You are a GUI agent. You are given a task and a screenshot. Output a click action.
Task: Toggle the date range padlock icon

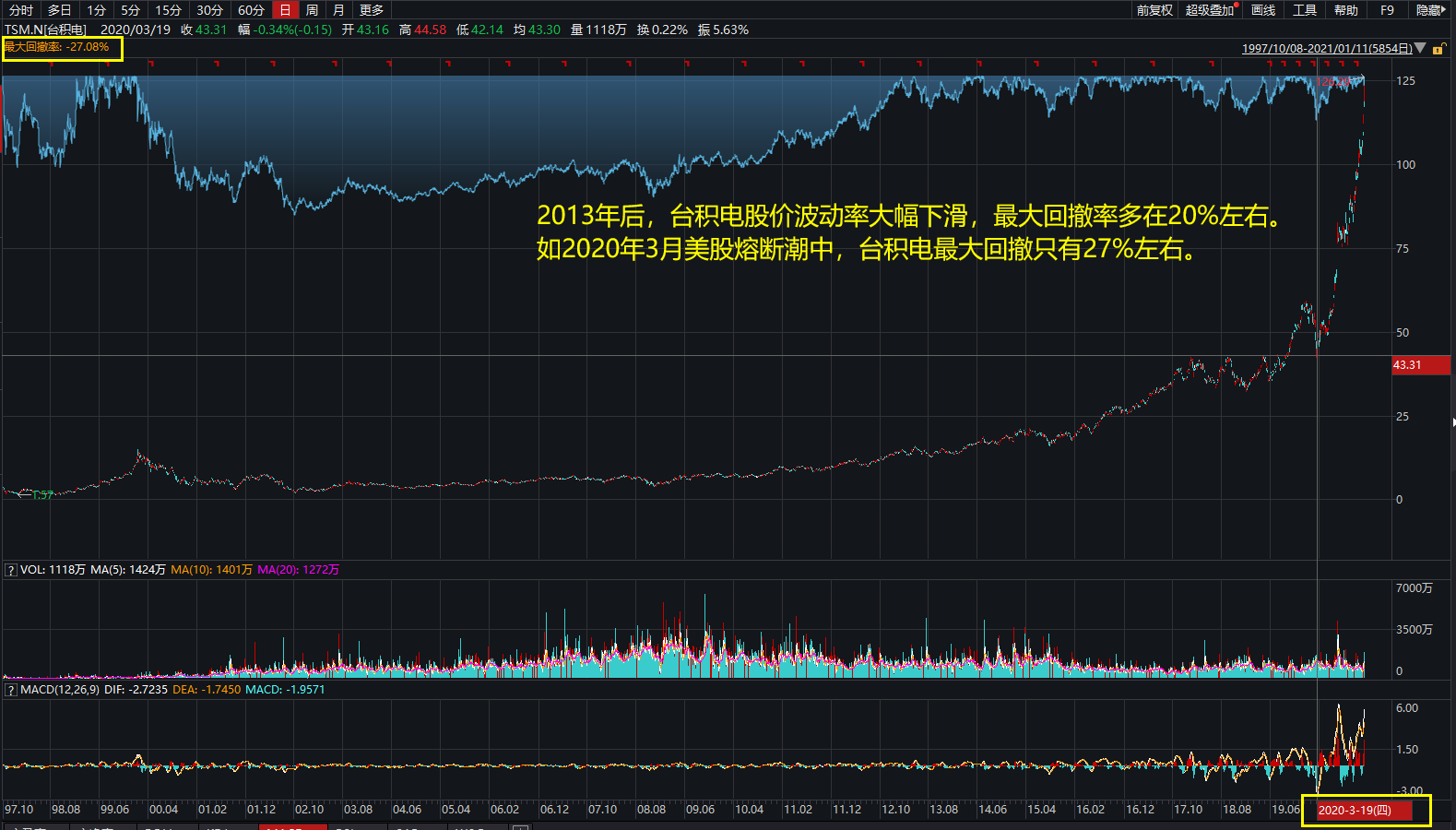[x=1438, y=48]
